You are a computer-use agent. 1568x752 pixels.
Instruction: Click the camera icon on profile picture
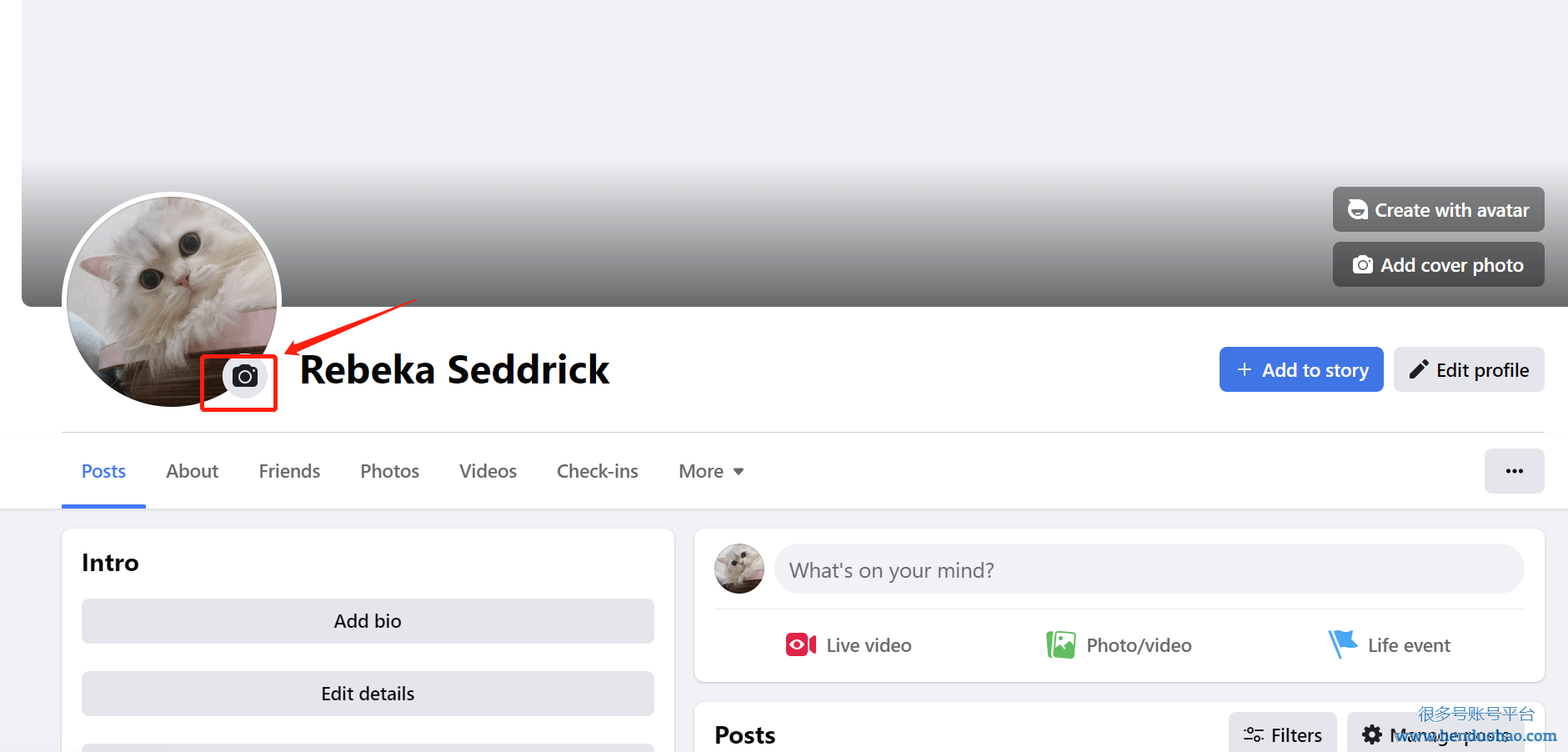tap(244, 377)
